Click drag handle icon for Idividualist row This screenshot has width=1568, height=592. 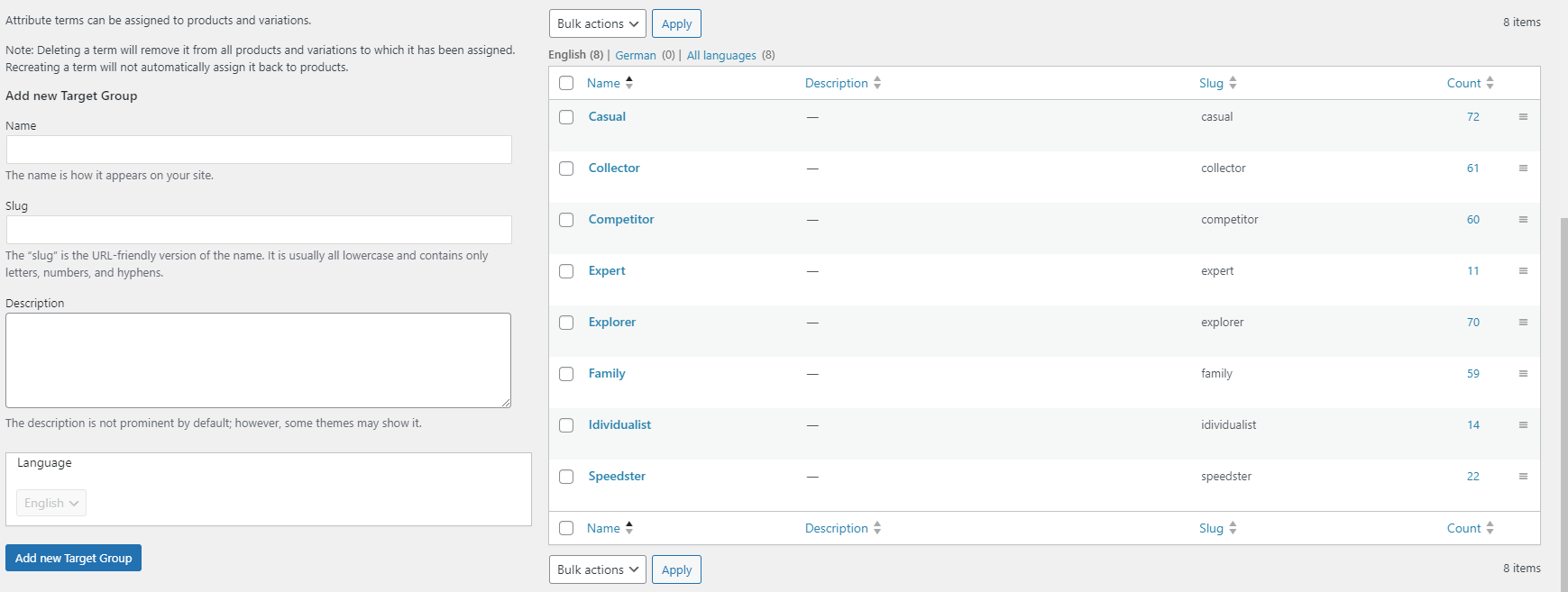[1523, 425]
